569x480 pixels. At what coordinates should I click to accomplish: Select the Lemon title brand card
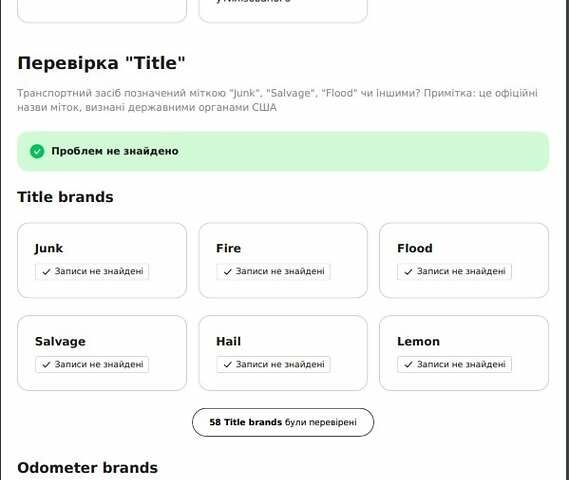(464, 353)
